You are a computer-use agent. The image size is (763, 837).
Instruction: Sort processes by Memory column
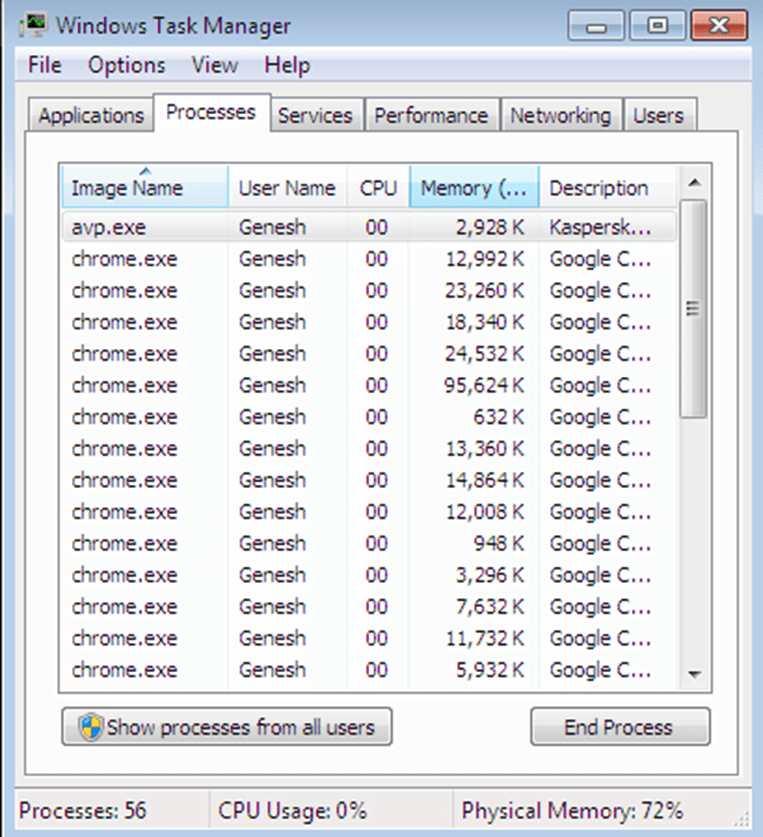[x=474, y=187]
